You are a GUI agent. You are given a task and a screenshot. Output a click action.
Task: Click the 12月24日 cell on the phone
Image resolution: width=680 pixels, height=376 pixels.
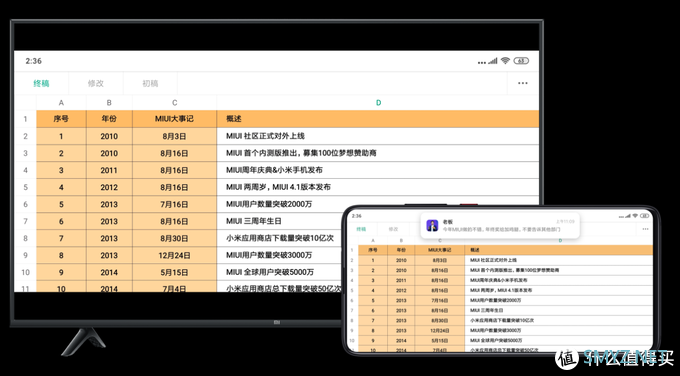[x=440, y=330]
